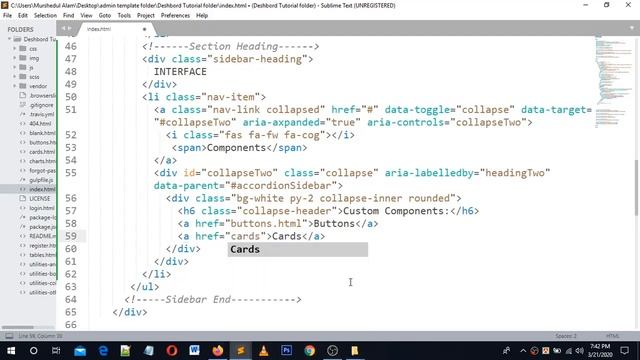640x360 pixels.
Task: Open Cortana search circle in taskbar
Action: [33, 351]
